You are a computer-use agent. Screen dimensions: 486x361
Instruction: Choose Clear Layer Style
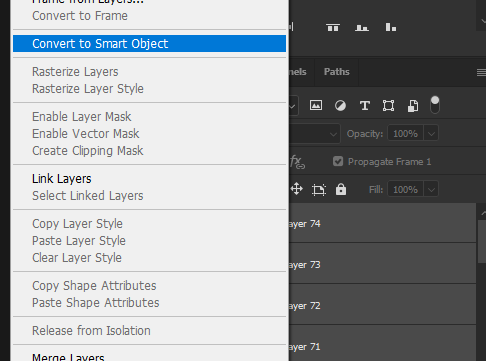tap(149, 258)
